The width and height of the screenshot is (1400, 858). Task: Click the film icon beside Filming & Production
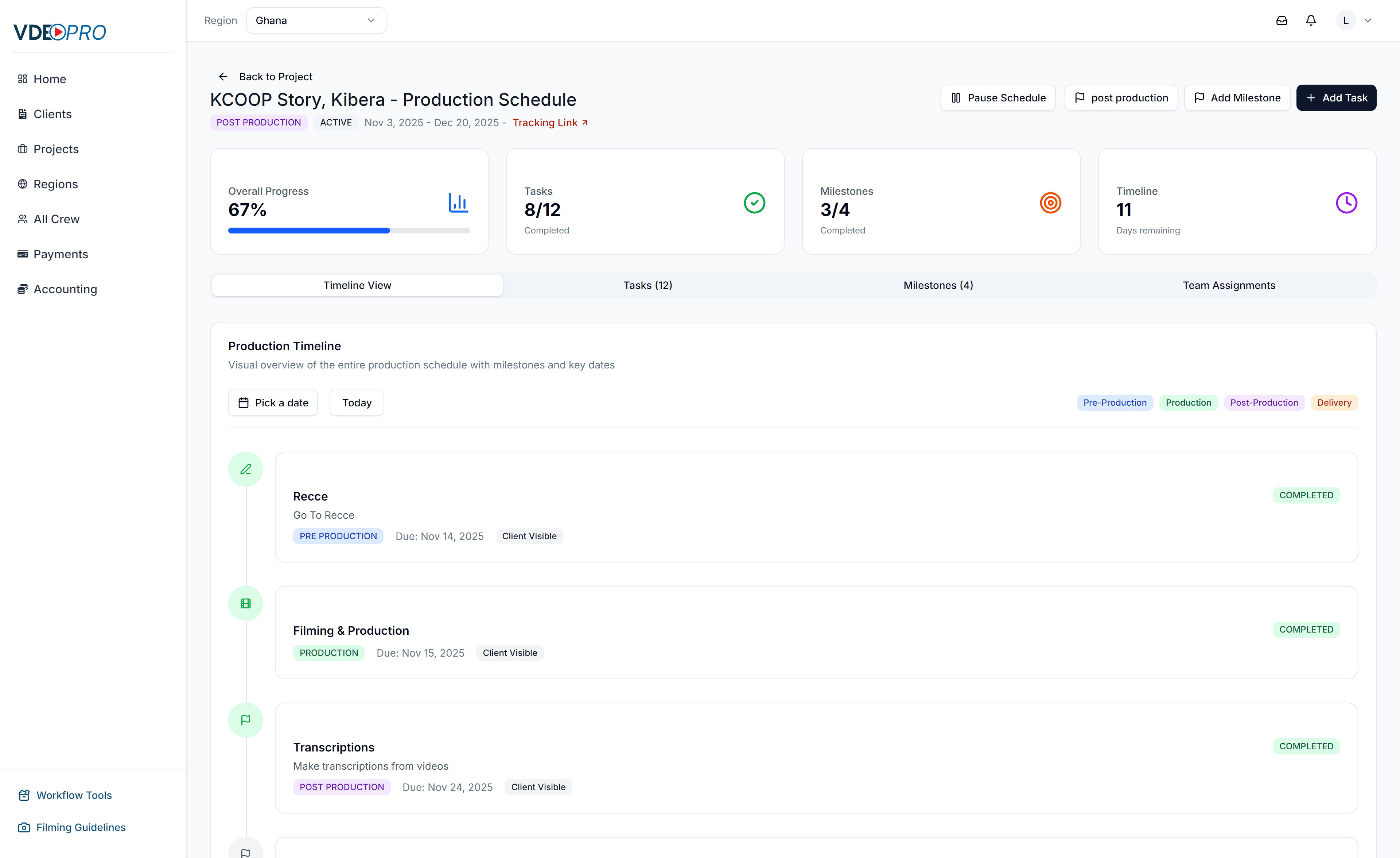[x=245, y=603]
